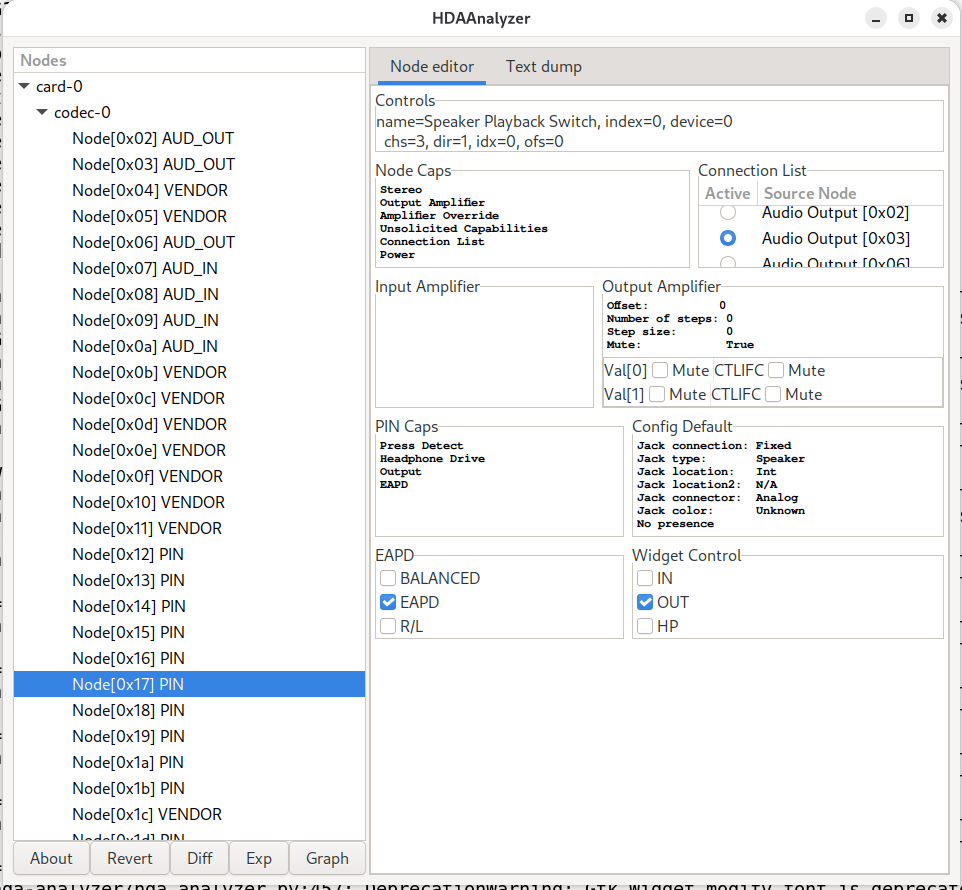Image resolution: width=962 pixels, height=890 pixels.
Task: Maximize the HDAAnalyzer window
Action: (908, 18)
